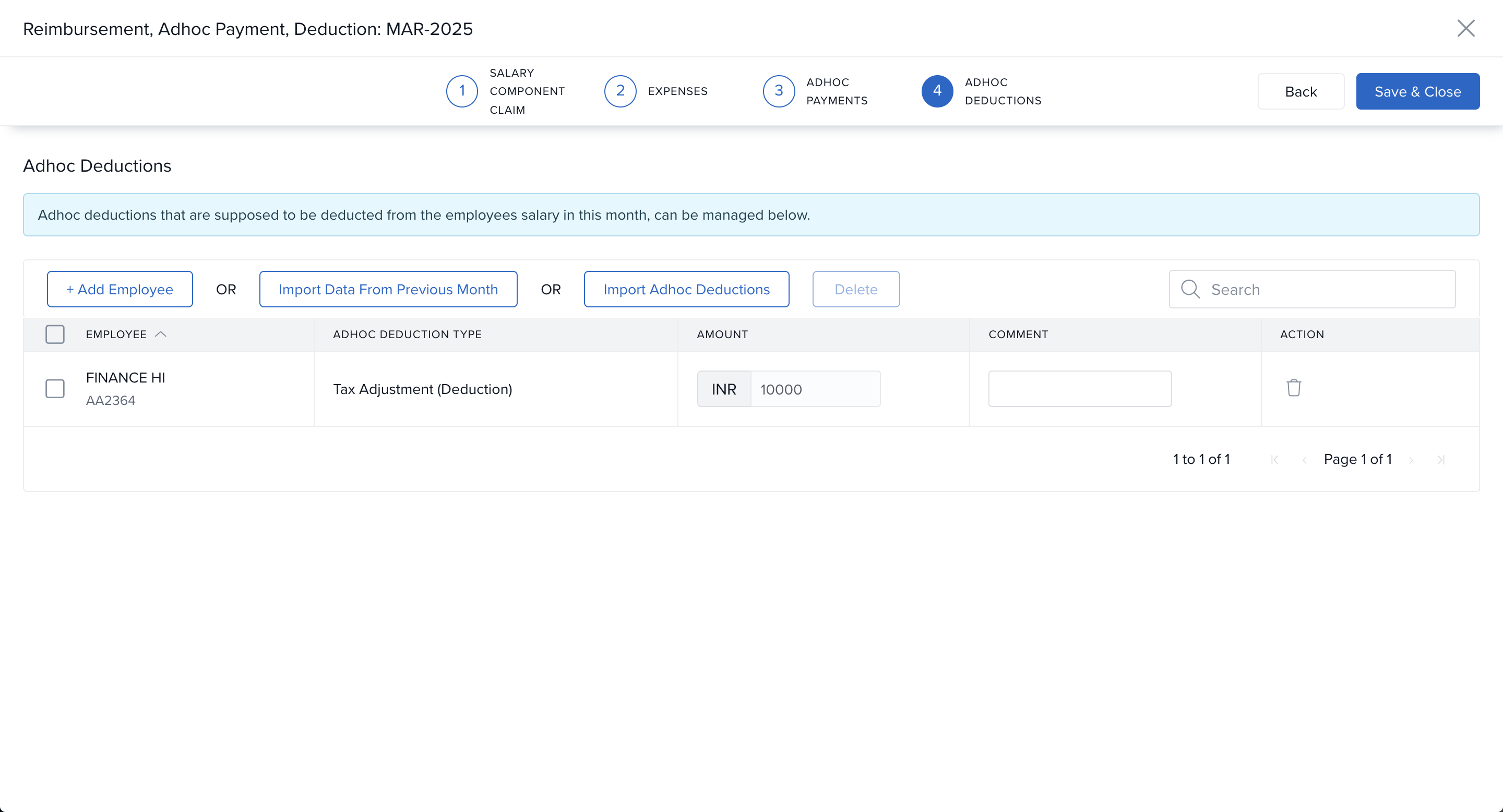Select step 4 Adhoc Deductions circle
The width and height of the screenshot is (1503, 812).
coord(937,91)
